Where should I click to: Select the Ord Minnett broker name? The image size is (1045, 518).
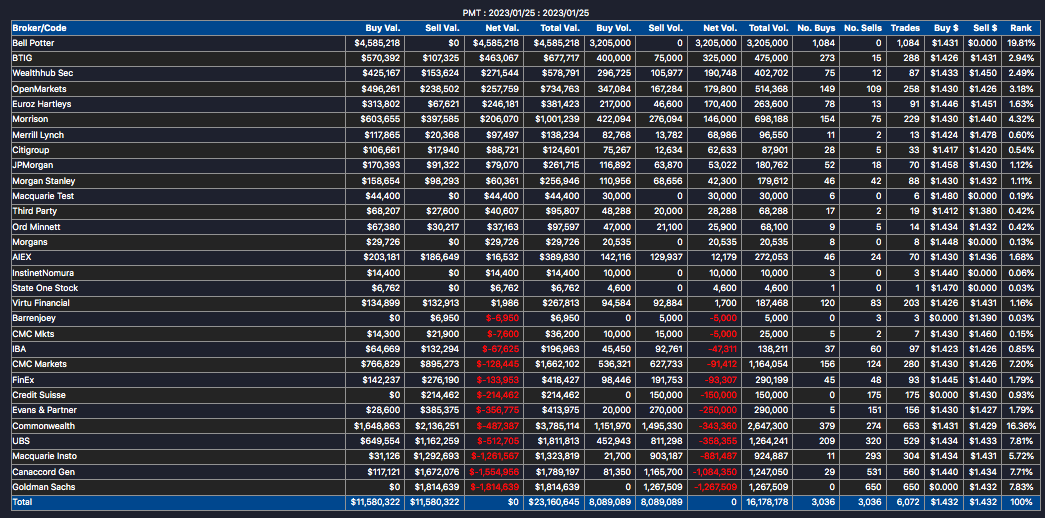(36, 227)
